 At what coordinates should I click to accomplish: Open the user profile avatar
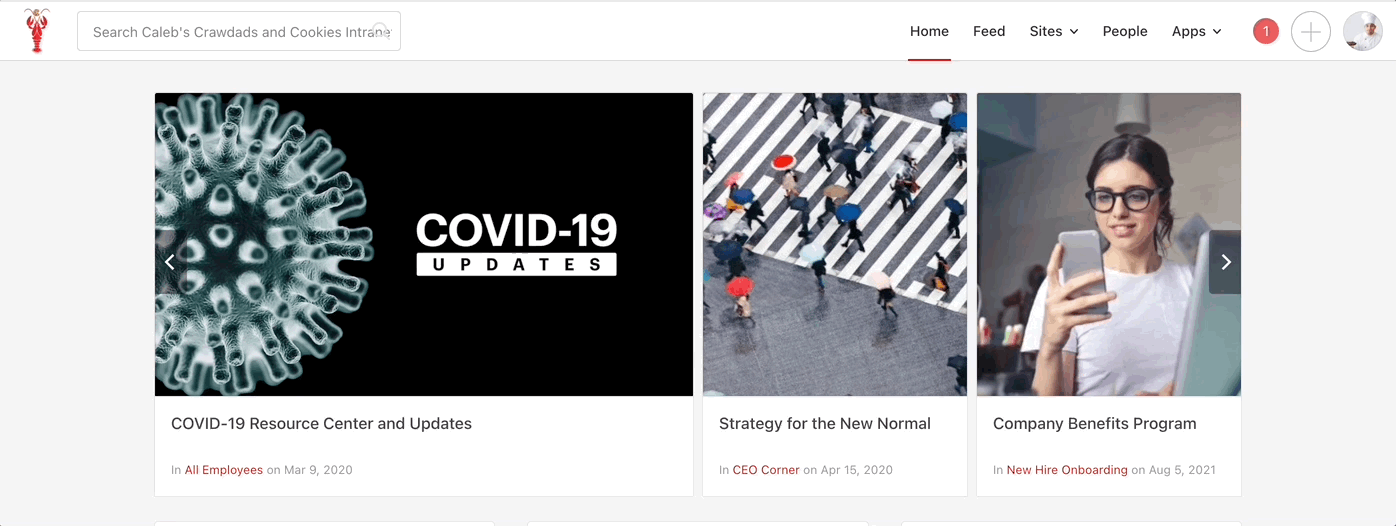(x=1362, y=32)
